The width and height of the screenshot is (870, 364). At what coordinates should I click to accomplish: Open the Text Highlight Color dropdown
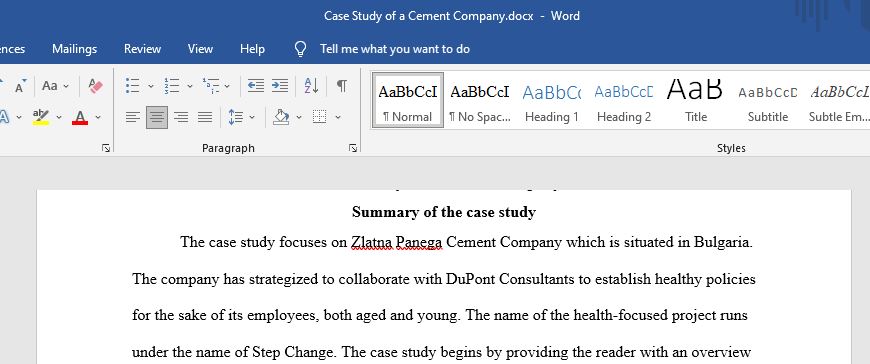59,117
